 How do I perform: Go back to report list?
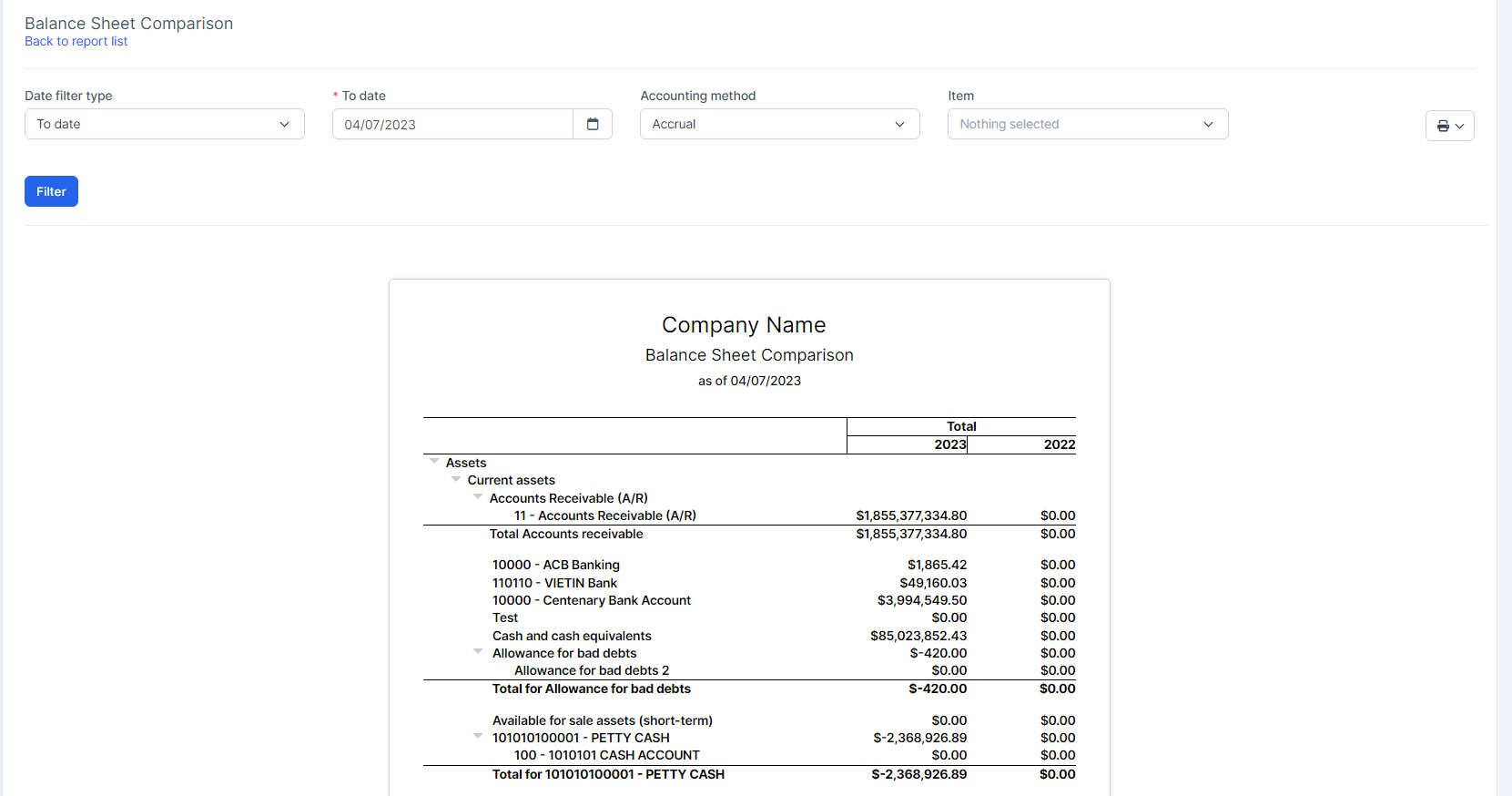(x=76, y=41)
